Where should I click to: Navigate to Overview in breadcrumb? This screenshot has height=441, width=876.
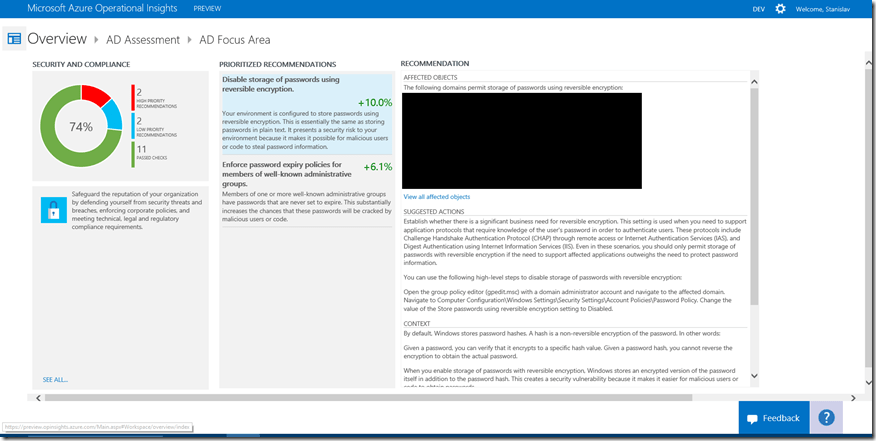(x=57, y=40)
